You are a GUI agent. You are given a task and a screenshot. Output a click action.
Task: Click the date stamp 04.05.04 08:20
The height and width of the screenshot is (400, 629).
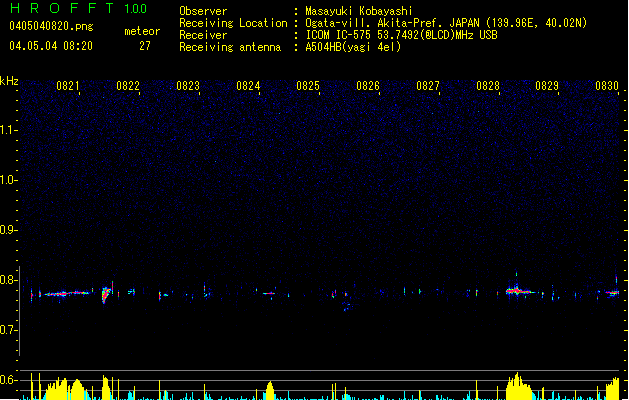point(51,46)
